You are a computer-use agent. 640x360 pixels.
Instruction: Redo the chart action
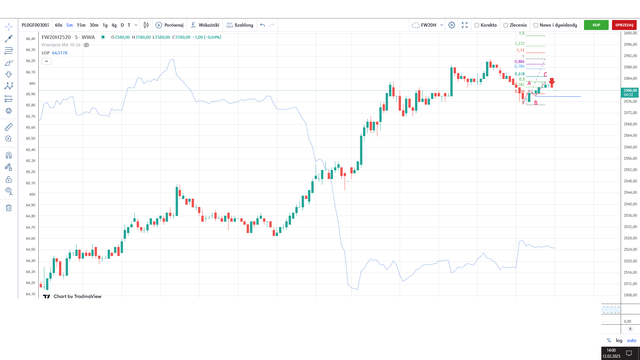coord(271,25)
